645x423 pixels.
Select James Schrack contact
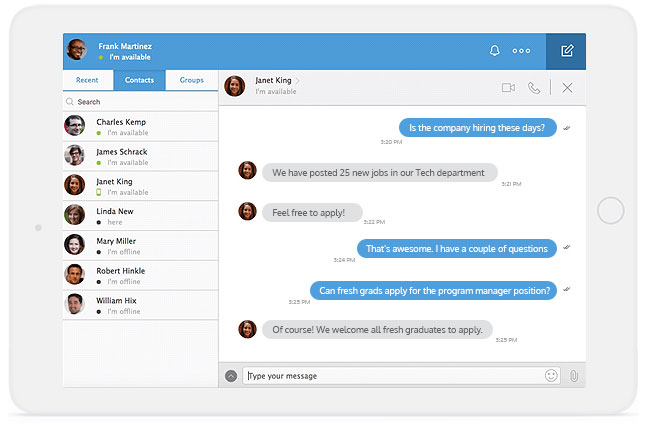[141, 156]
